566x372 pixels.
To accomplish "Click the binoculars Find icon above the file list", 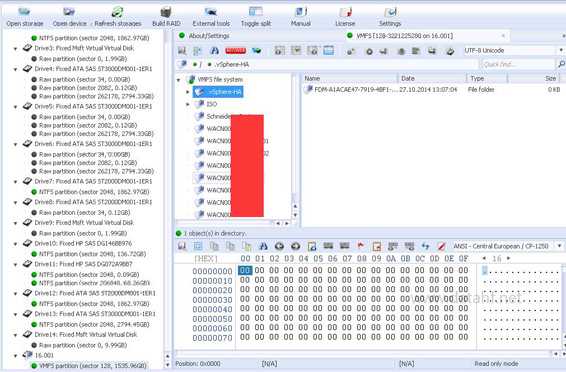I will 215,51.
